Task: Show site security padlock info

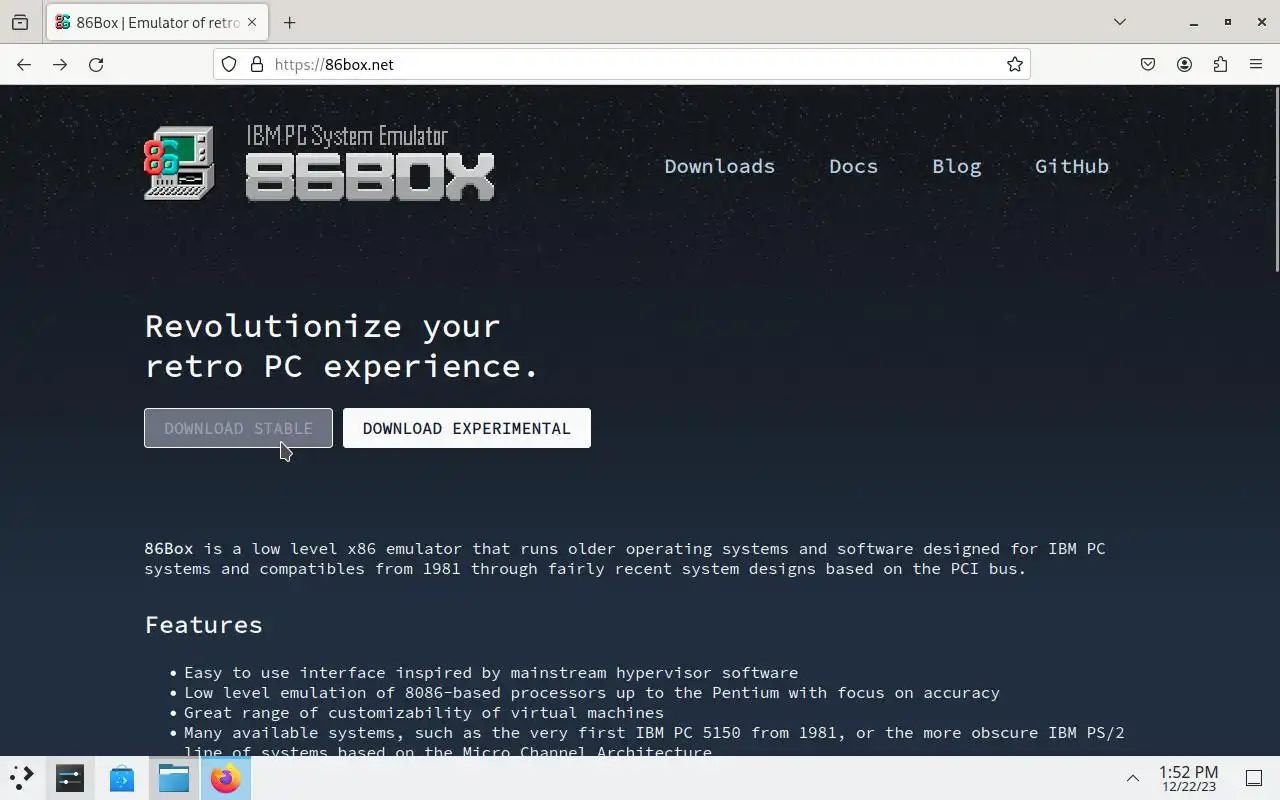Action: [x=257, y=64]
